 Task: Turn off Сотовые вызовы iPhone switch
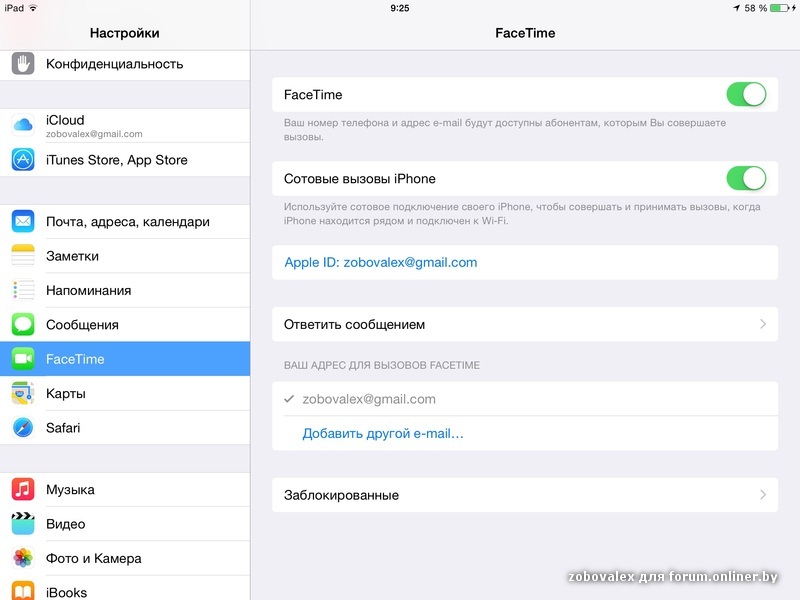click(745, 179)
